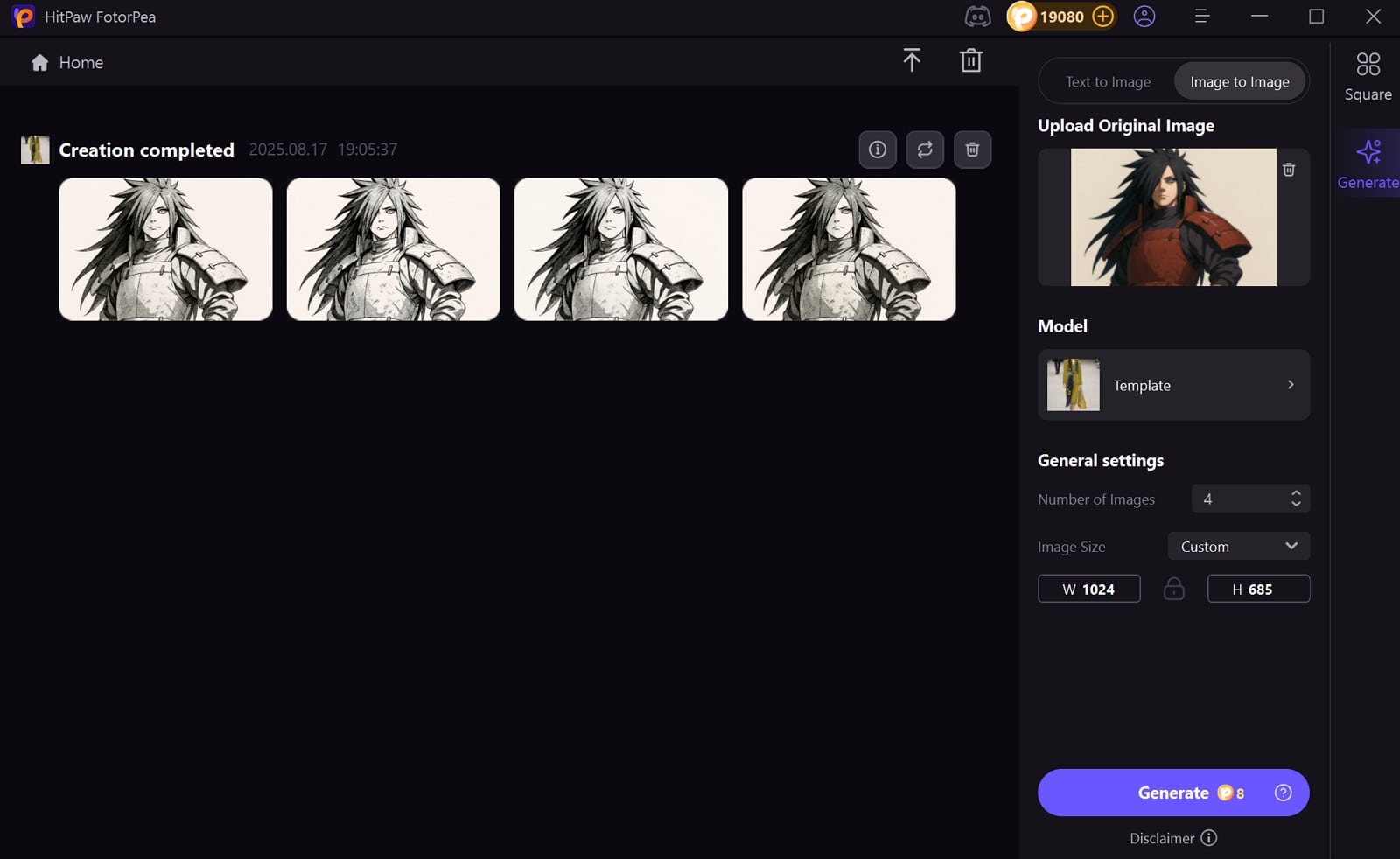Open the Image Size Custom dropdown
The image size is (1400, 859).
(x=1239, y=546)
